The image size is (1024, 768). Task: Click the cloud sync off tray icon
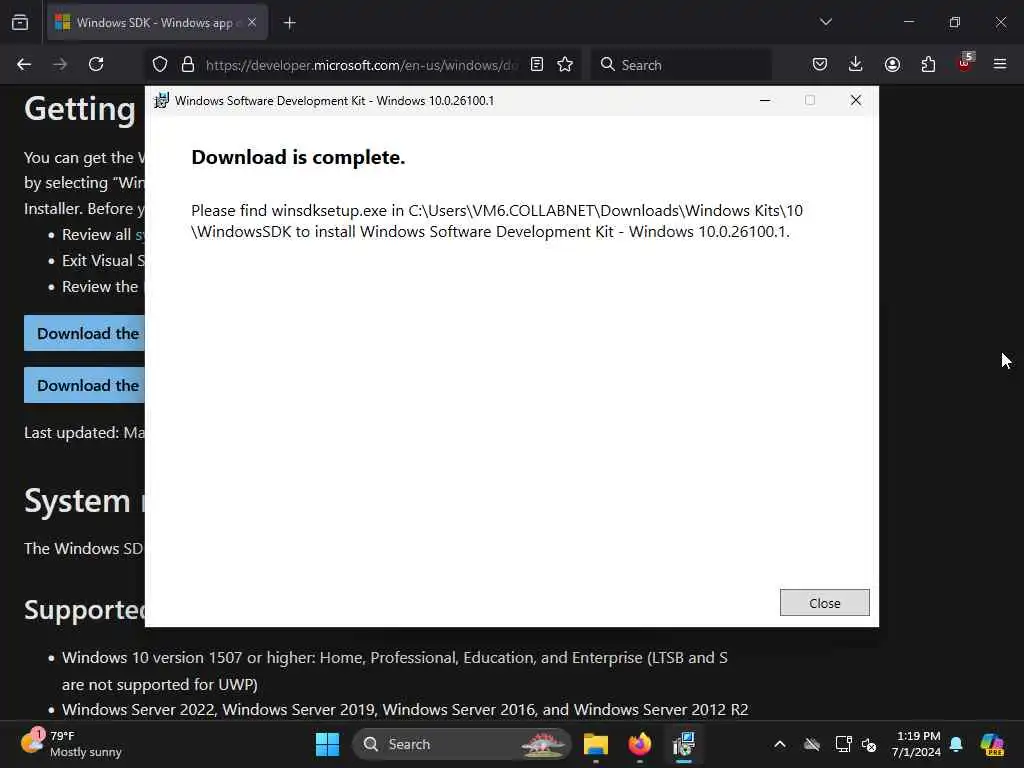click(x=812, y=744)
